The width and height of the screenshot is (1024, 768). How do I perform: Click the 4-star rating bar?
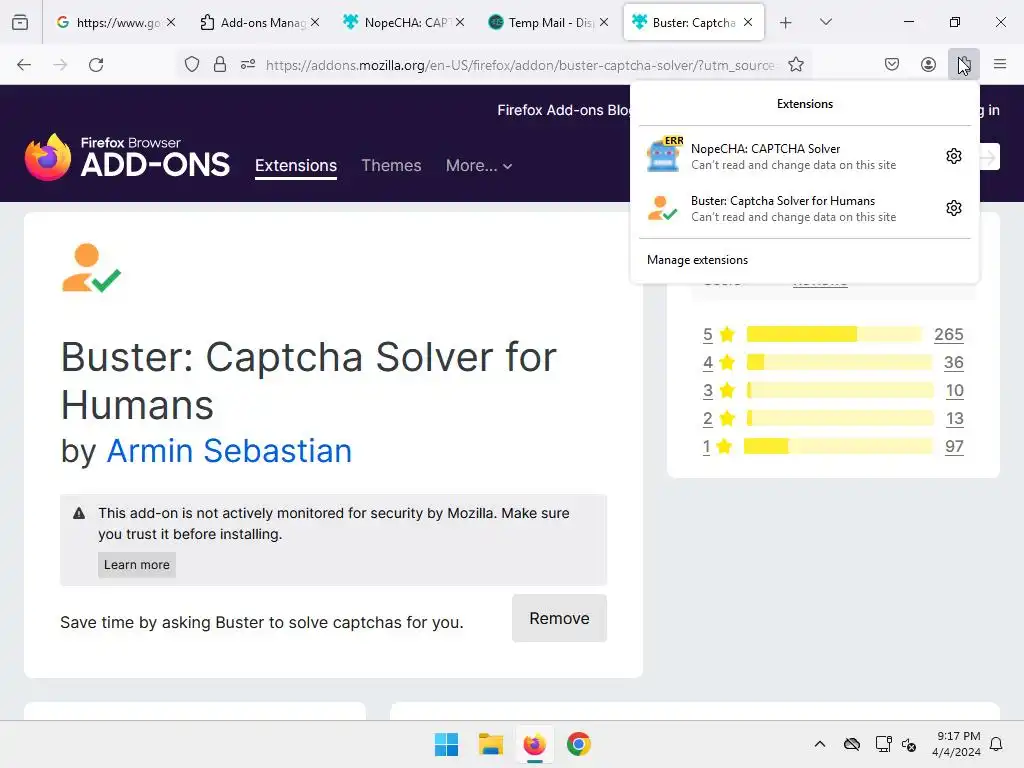[839, 362]
